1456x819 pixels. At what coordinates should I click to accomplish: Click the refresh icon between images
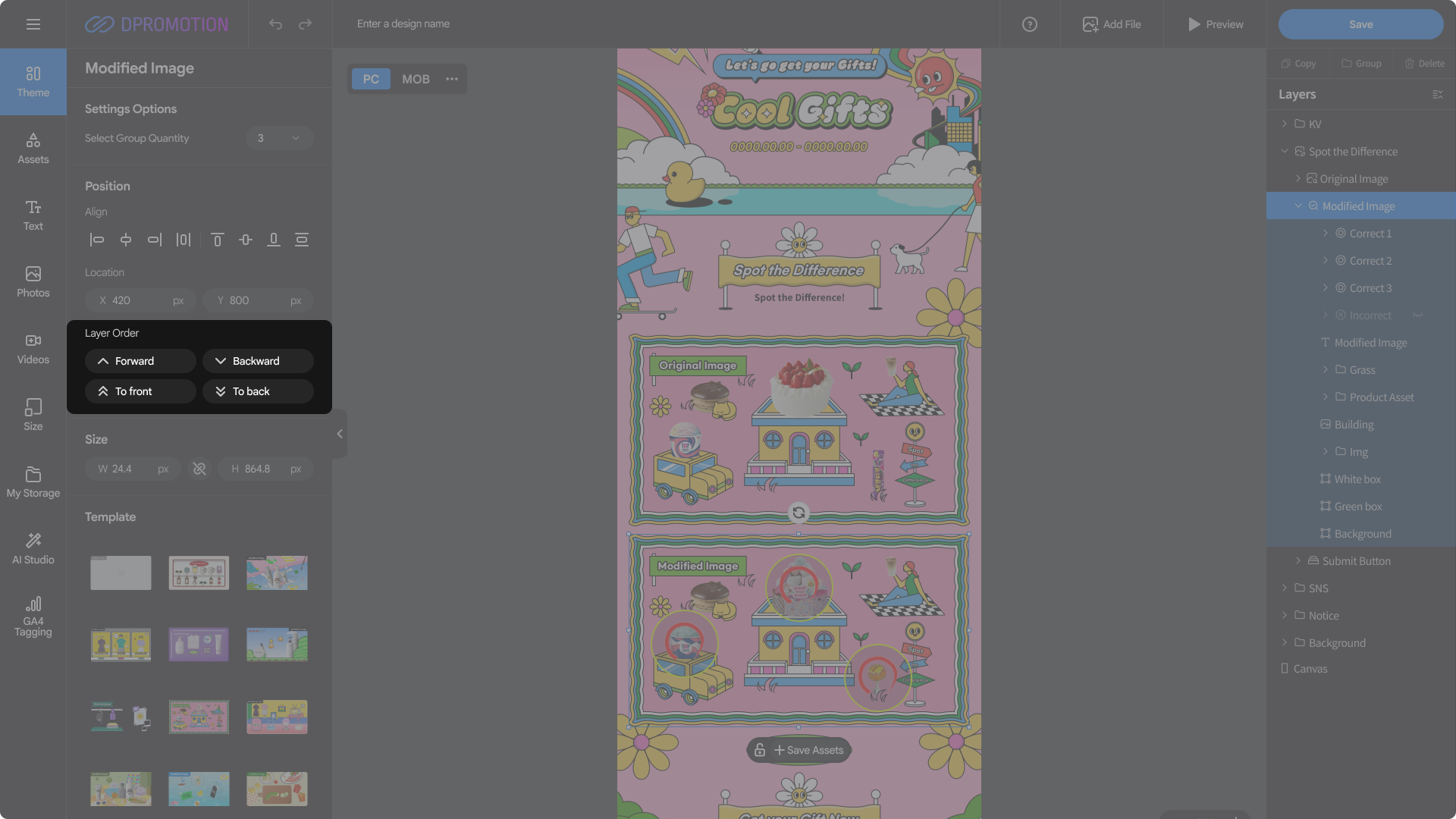[799, 513]
